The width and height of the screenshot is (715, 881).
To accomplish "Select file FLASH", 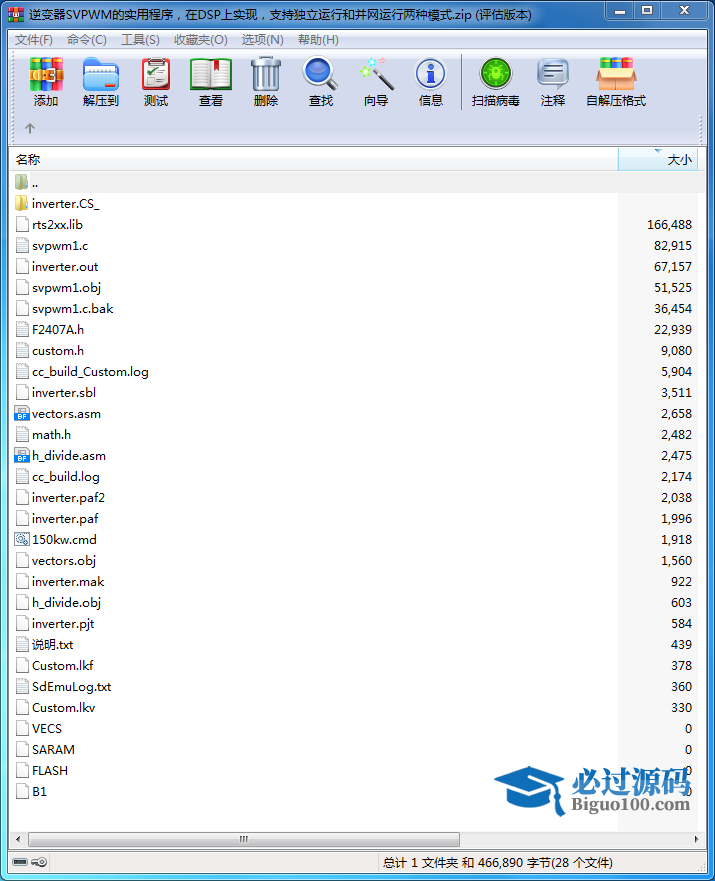I will 50,770.
